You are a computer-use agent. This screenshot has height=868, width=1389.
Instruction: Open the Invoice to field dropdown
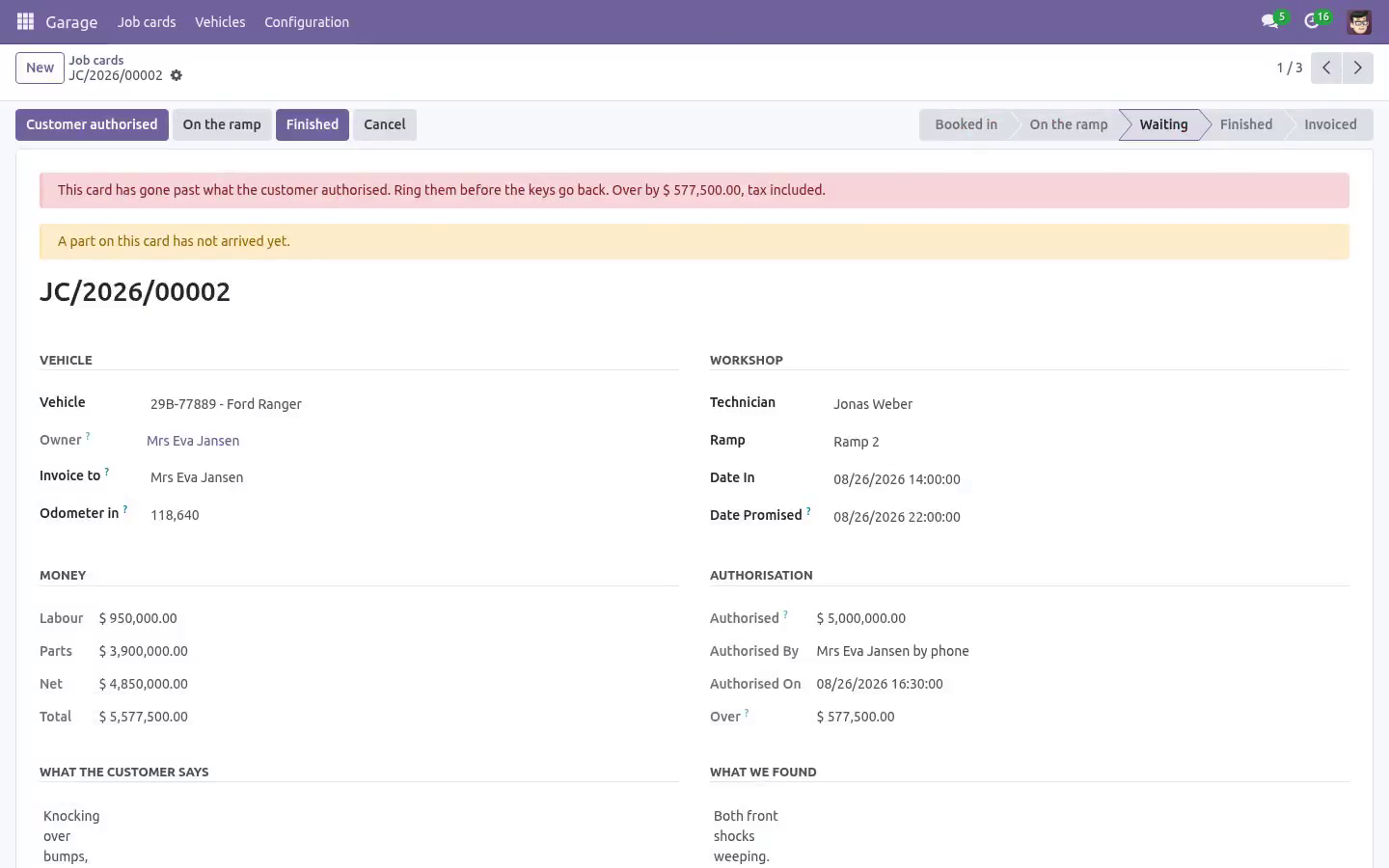(413, 477)
